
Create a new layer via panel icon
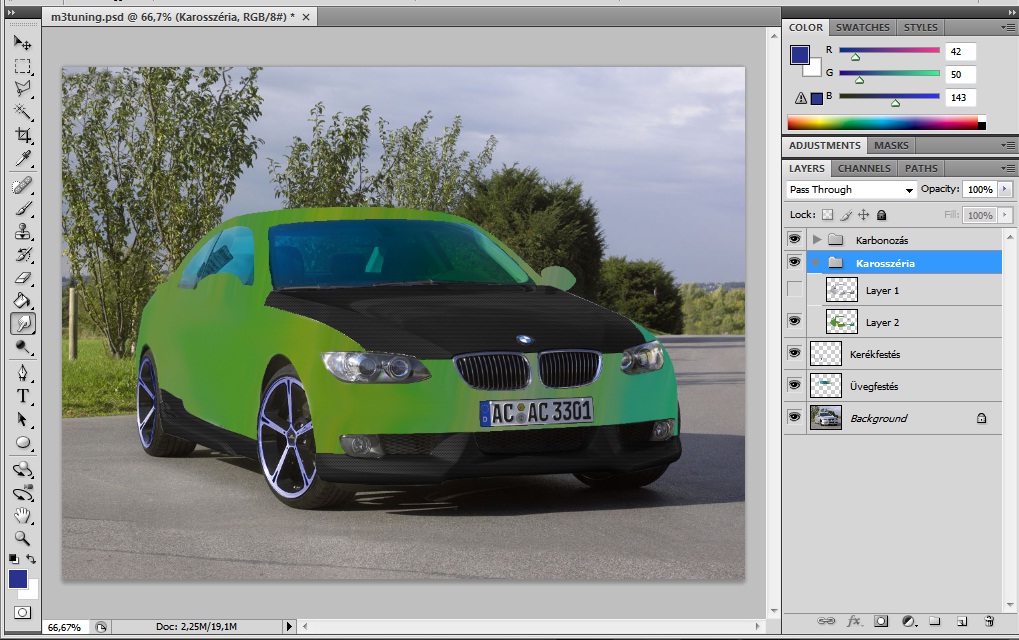coord(961,621)
